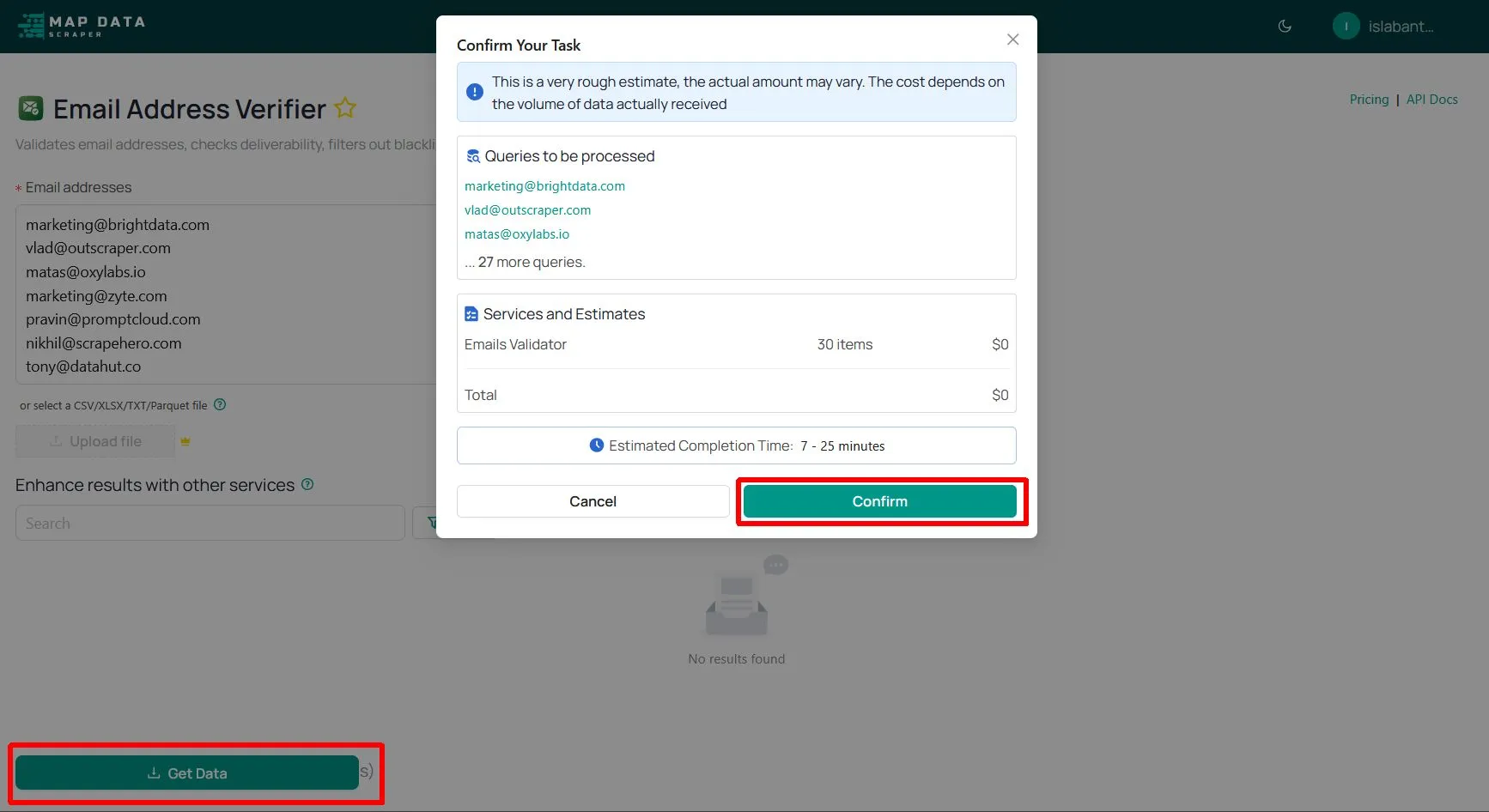Select tony@datahut.co in the list
This screenshot has height=812, width=1489.
[83, 367]
